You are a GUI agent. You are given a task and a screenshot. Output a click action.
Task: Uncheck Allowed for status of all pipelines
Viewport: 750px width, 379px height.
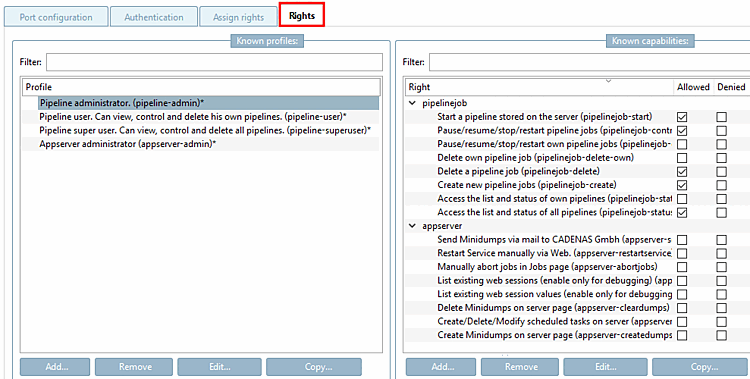682,212
